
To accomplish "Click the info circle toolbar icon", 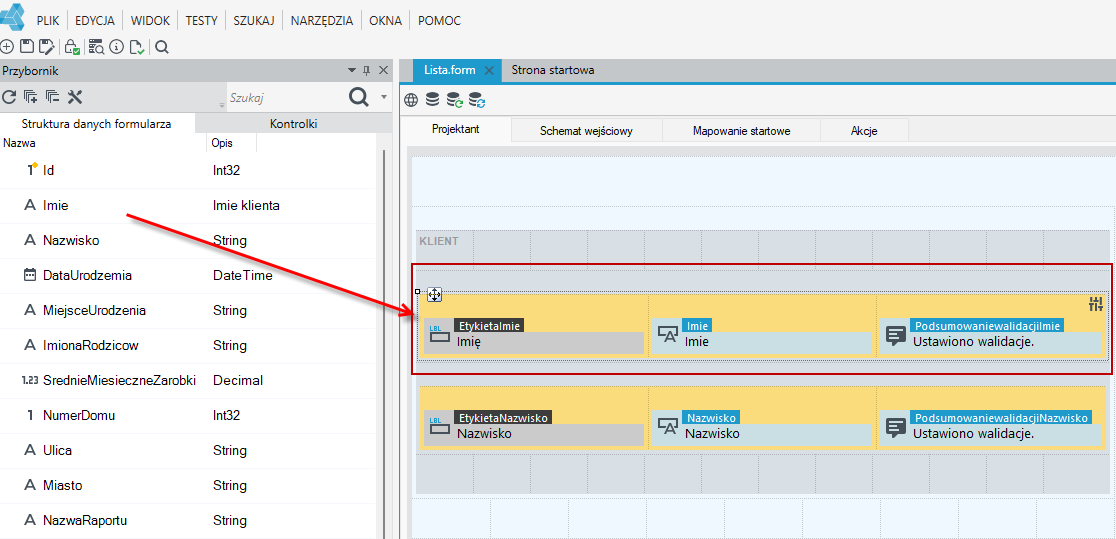I will tap(117, 47).
